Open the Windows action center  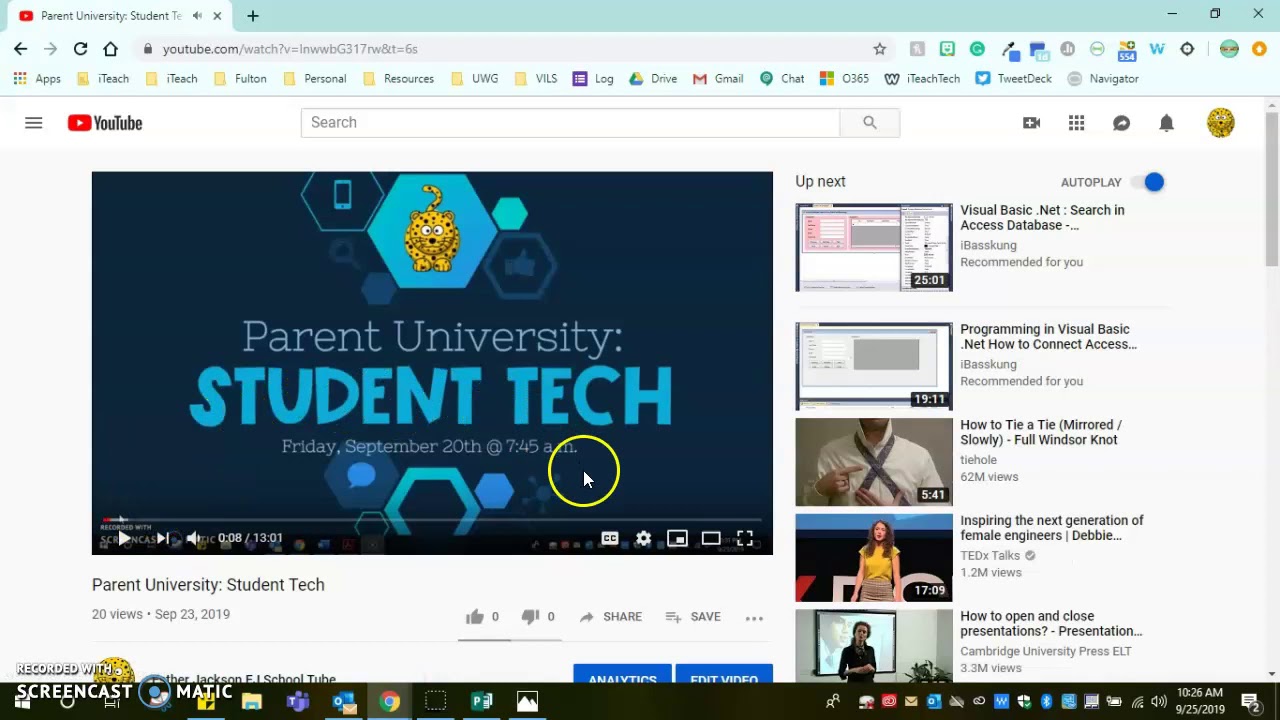[x=1250, y=702]
